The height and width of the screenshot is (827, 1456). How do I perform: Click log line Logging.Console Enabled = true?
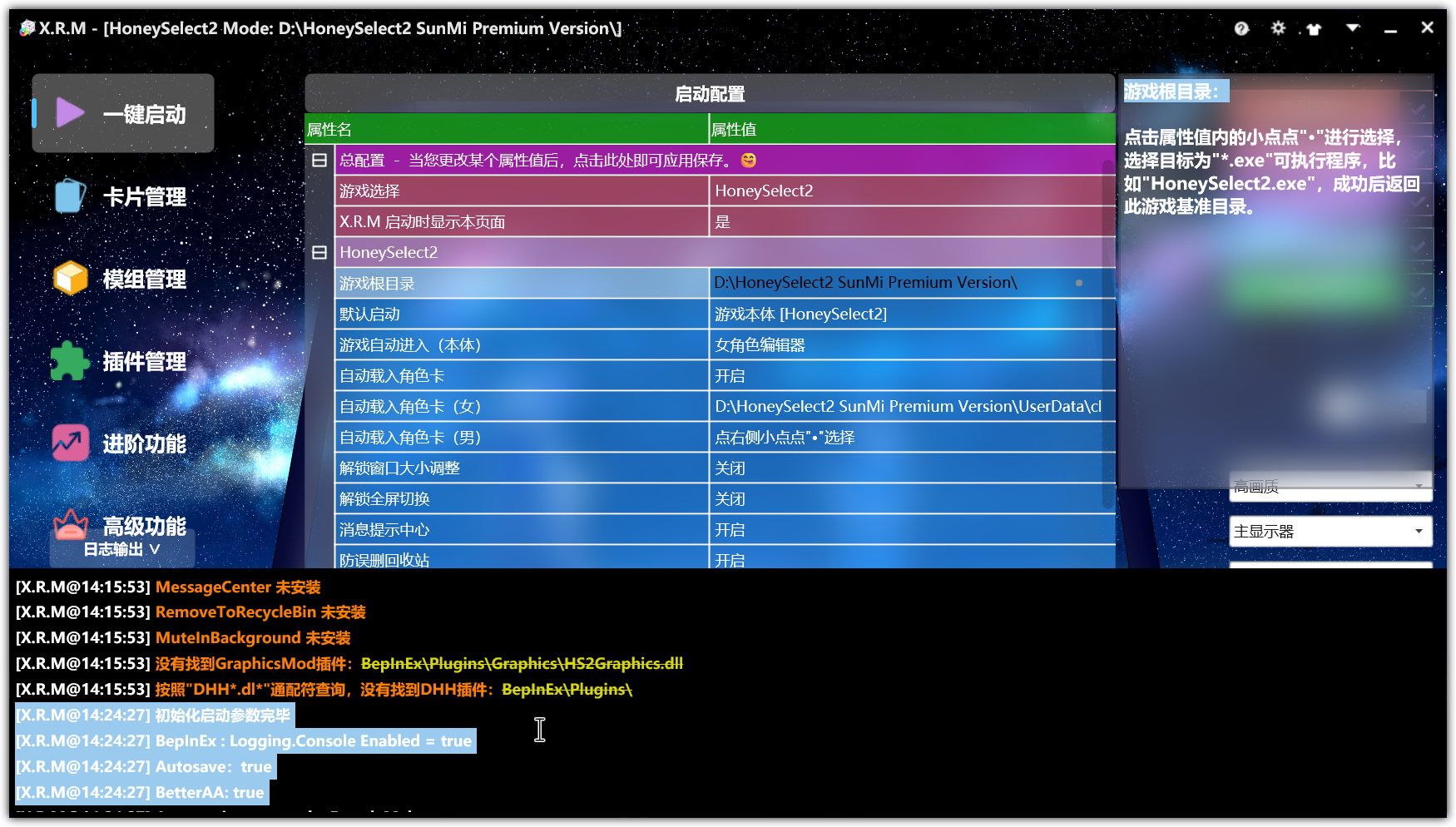pyautogui.click(x=245, y=740)
